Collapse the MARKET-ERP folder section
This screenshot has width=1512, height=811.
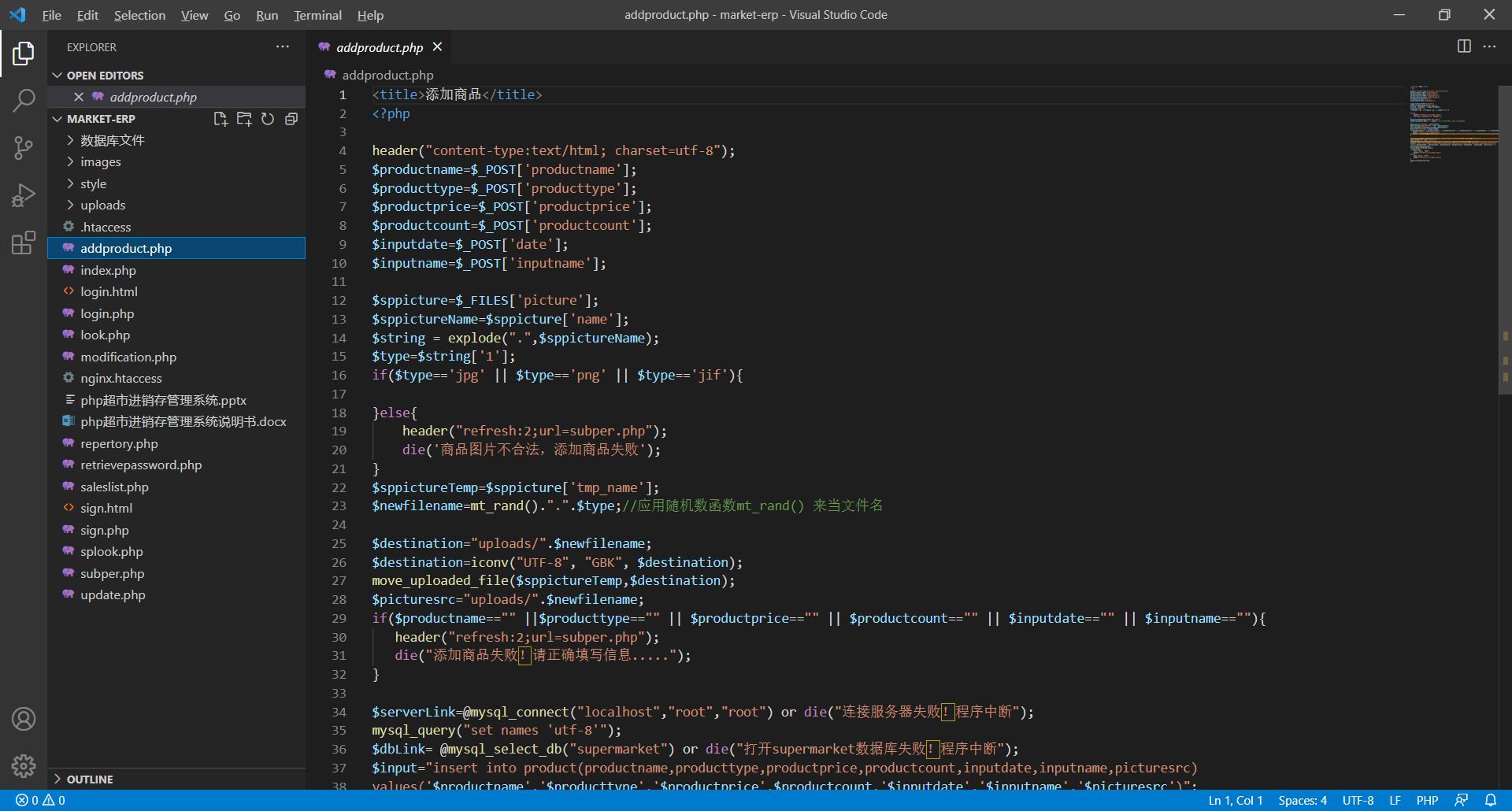101,119
